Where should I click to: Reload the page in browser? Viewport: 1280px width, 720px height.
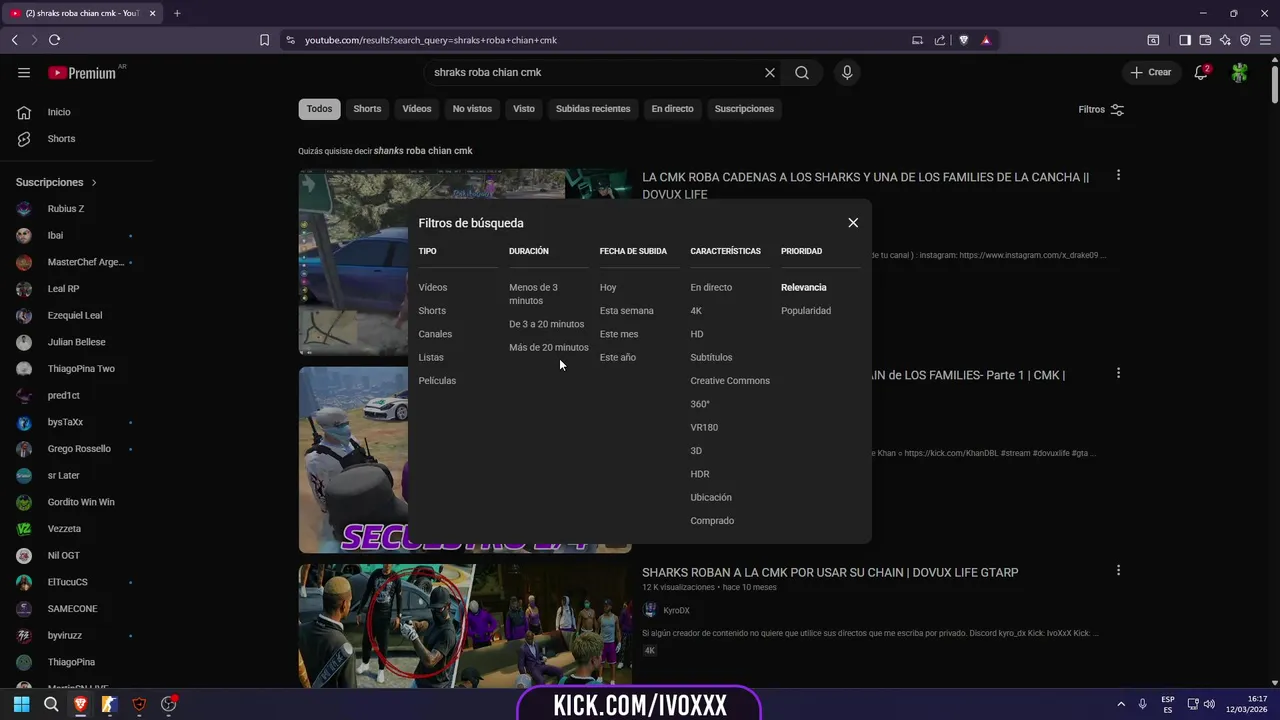[x=54, y=40]
